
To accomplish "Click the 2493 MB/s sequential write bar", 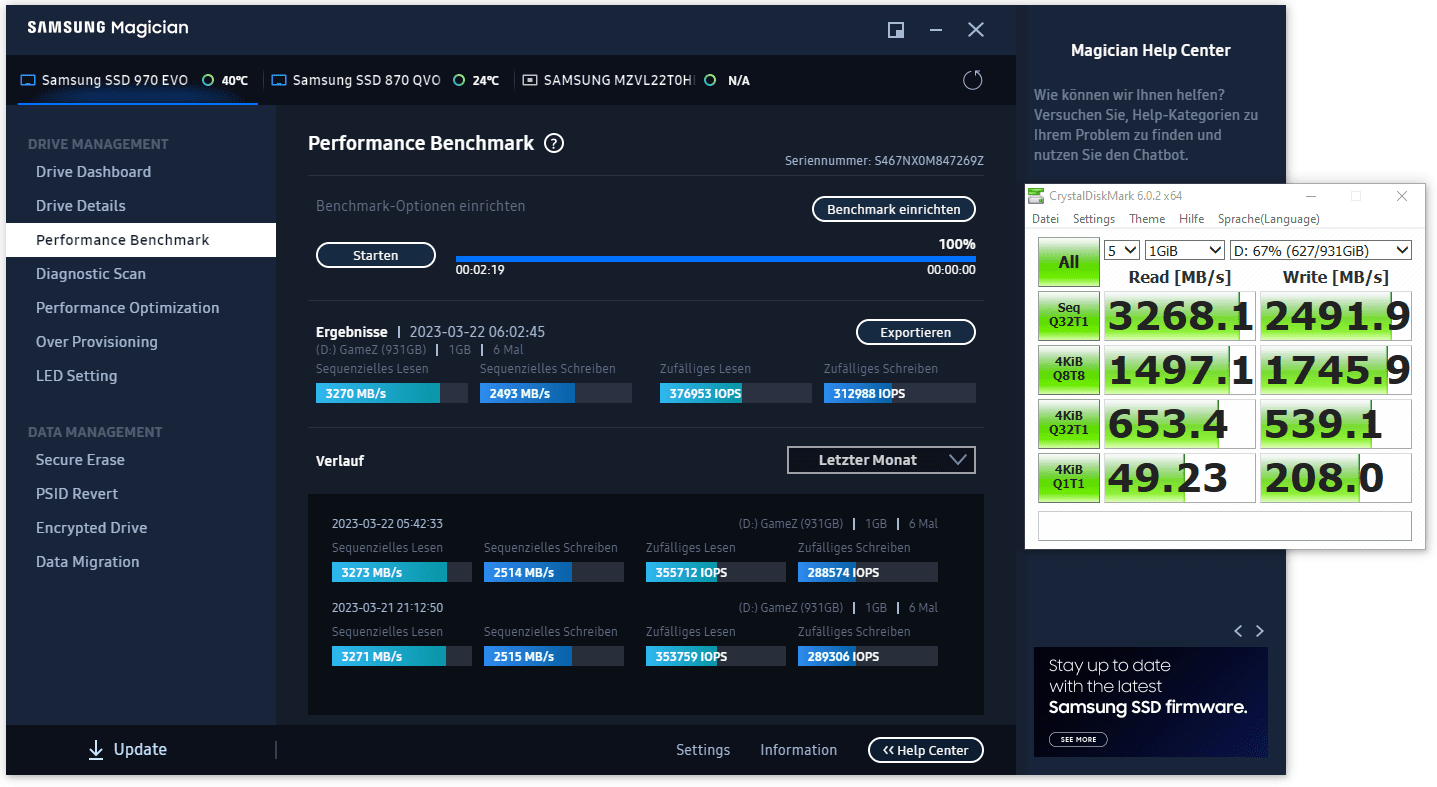I will click(556, 394).
